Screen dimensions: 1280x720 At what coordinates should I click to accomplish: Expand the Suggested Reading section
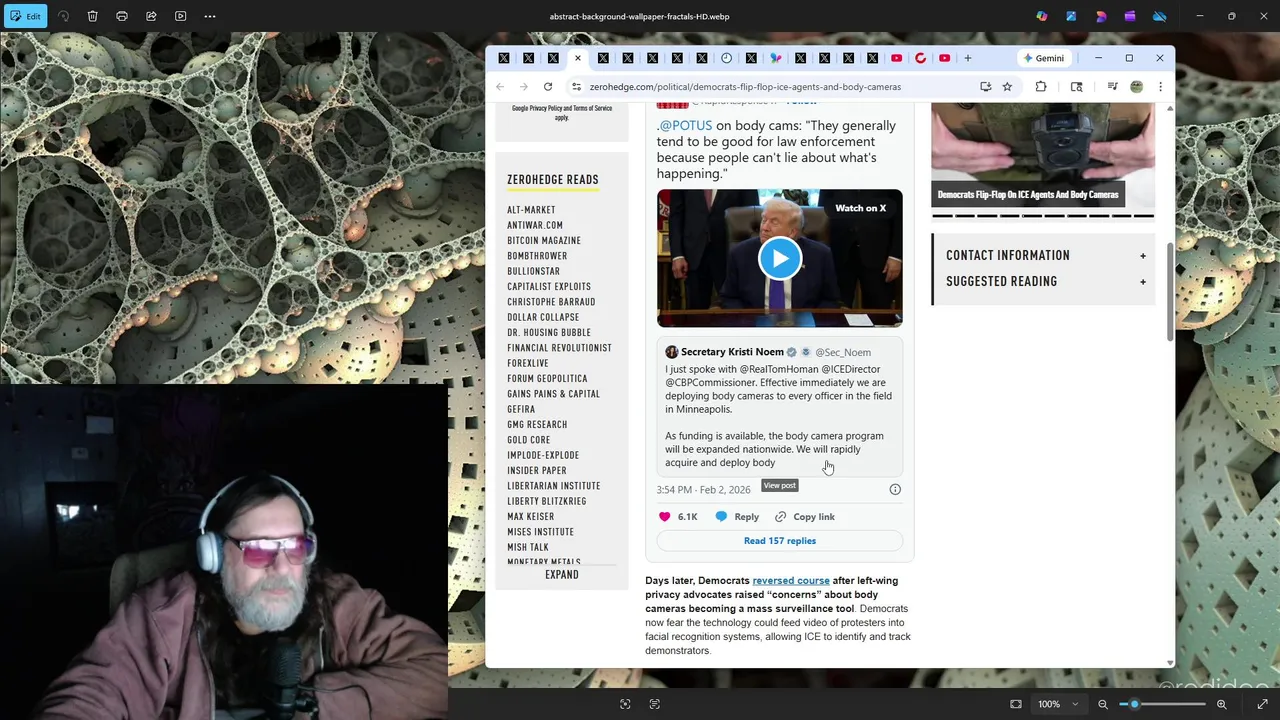1044,282
